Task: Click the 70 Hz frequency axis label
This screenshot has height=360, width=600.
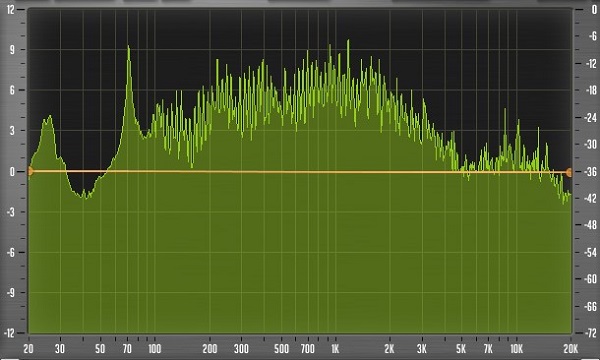Action: tap(127, 349)
